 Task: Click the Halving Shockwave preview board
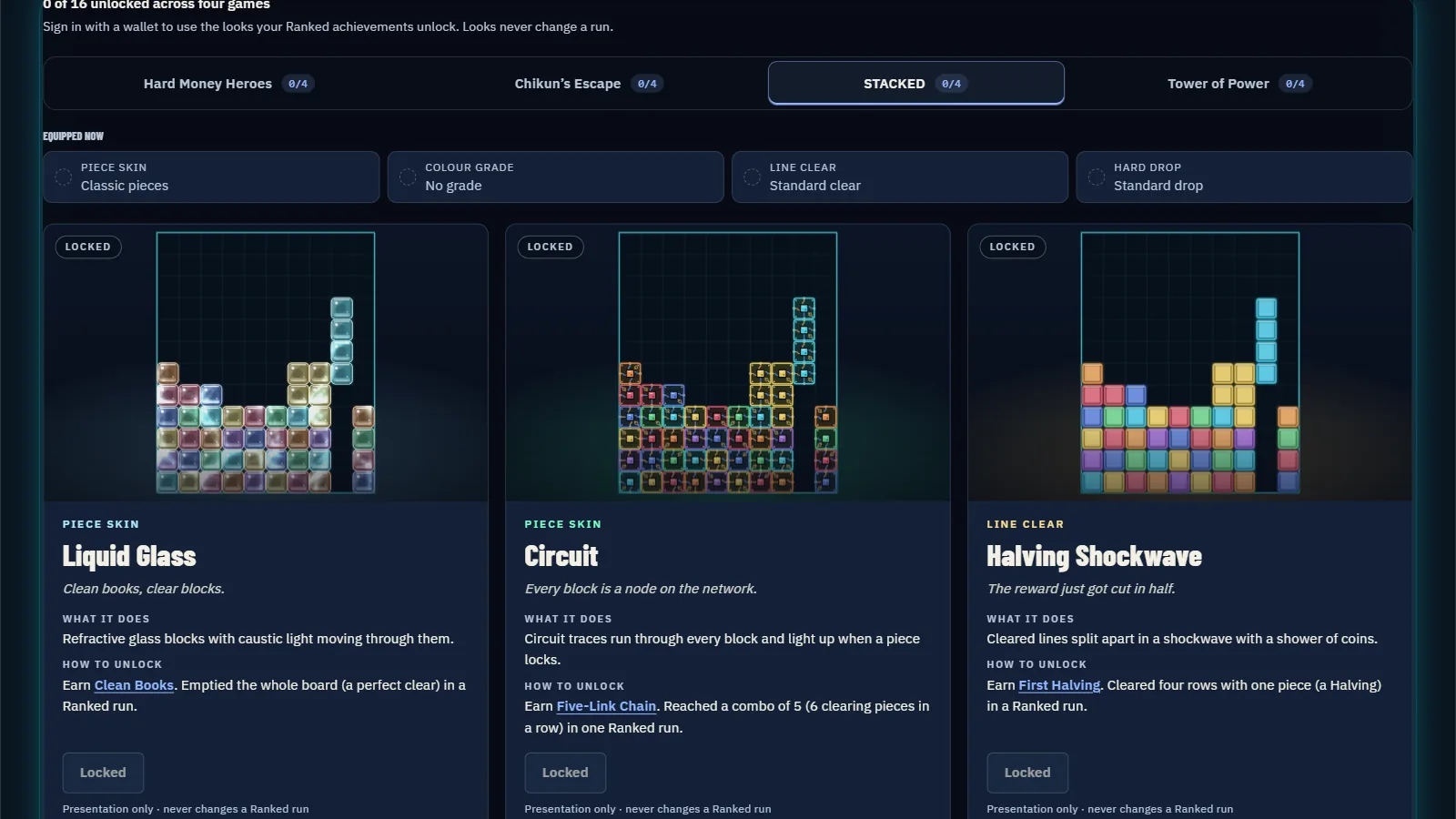tap(1190, 362)
